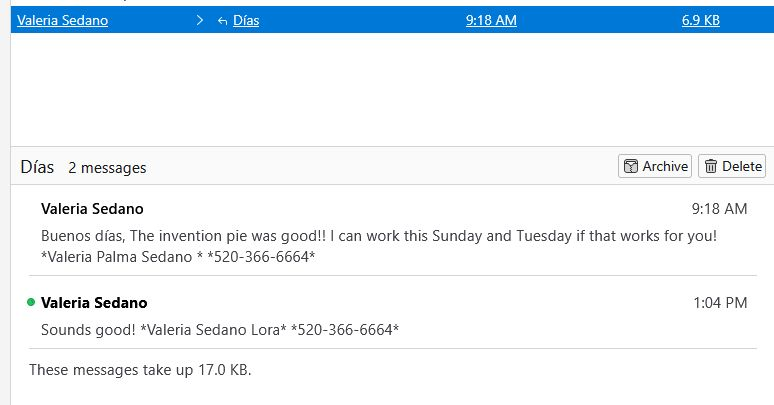The image size is (774, 405).
Task: Open the Días subject link in the thread row
Action: 246,20
